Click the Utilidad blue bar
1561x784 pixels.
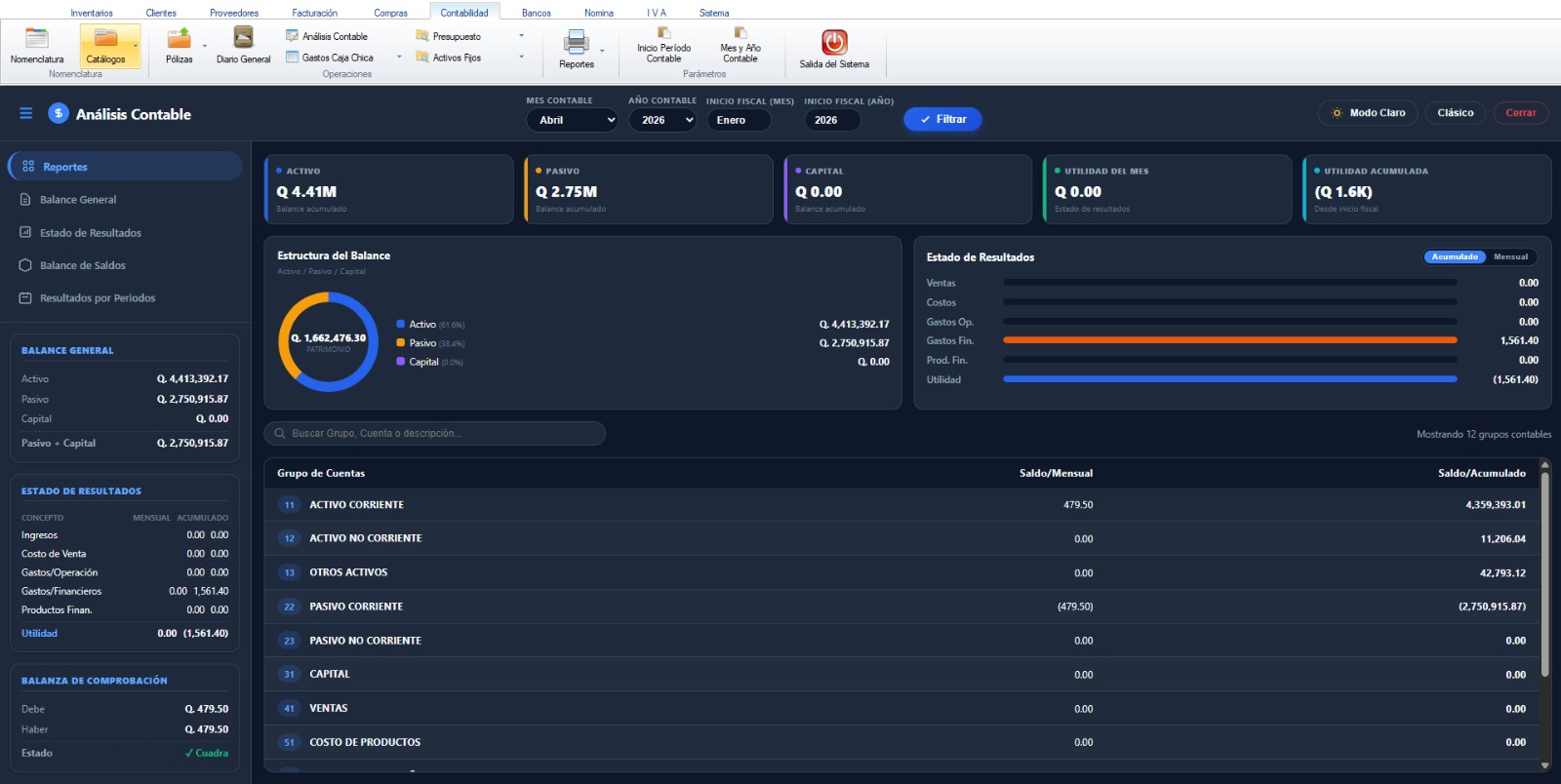point(1229,379)
